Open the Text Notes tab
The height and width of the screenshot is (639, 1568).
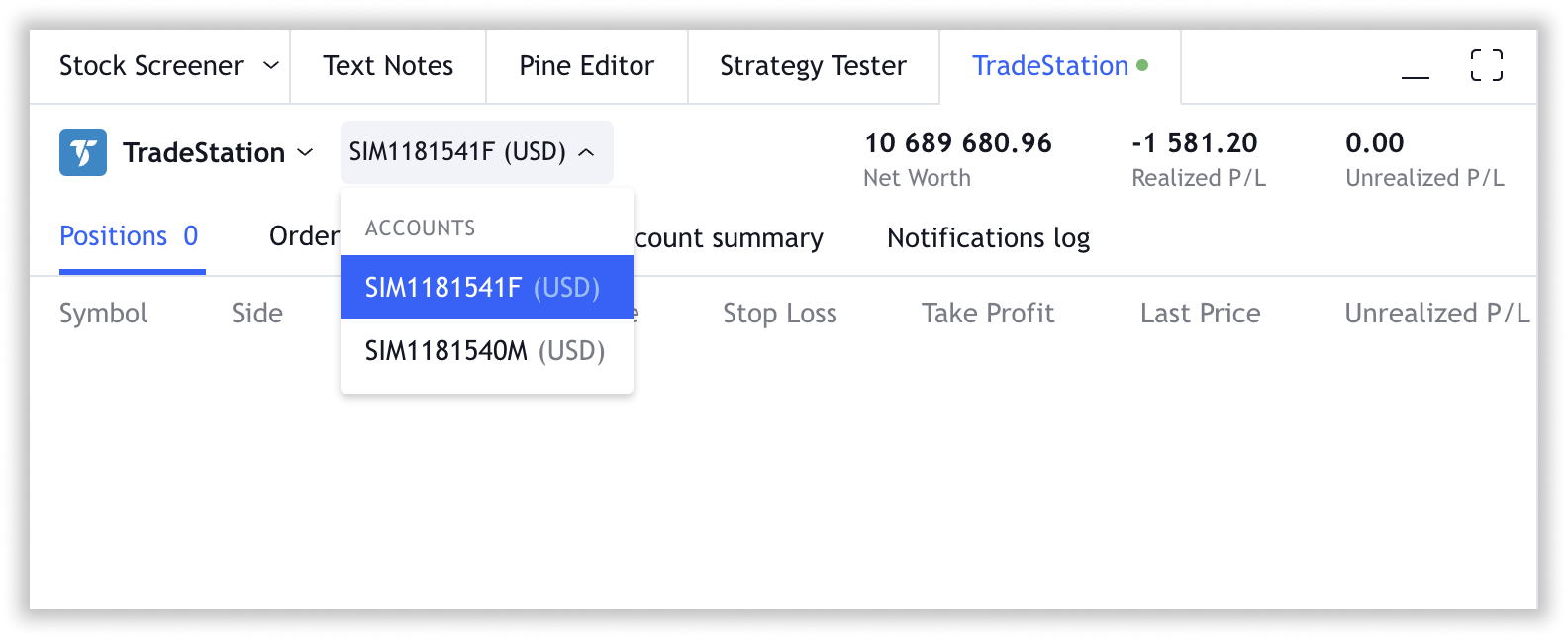388,66
